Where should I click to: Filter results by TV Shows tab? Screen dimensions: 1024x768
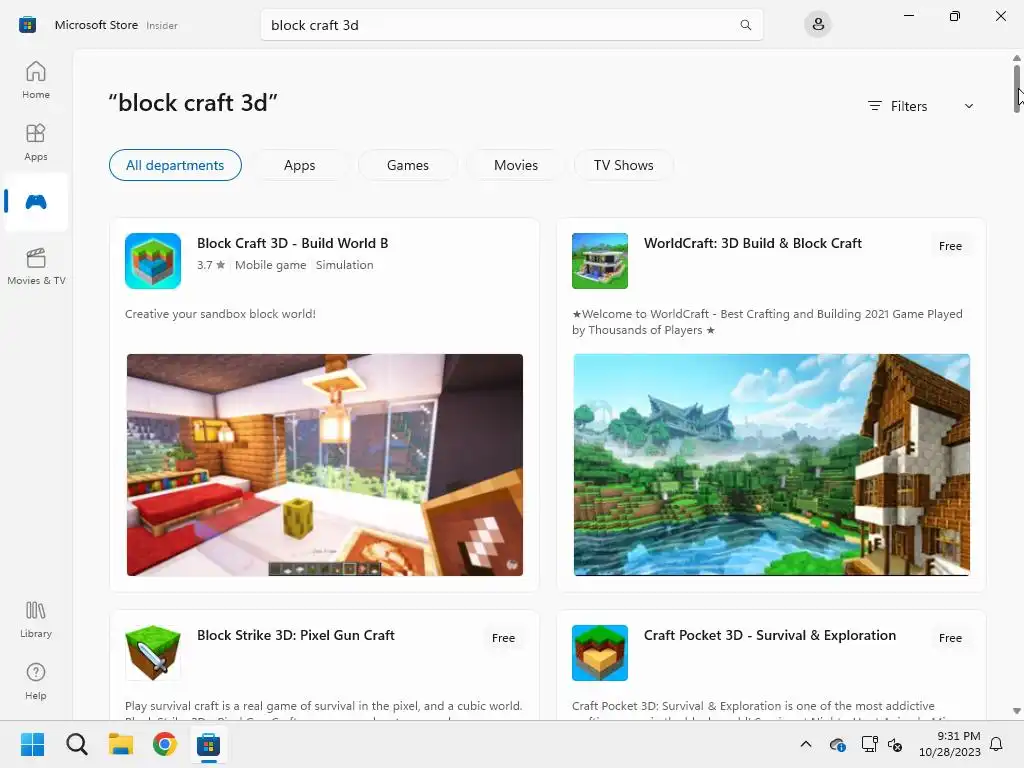pyautogui.click(x=624, y=165)
